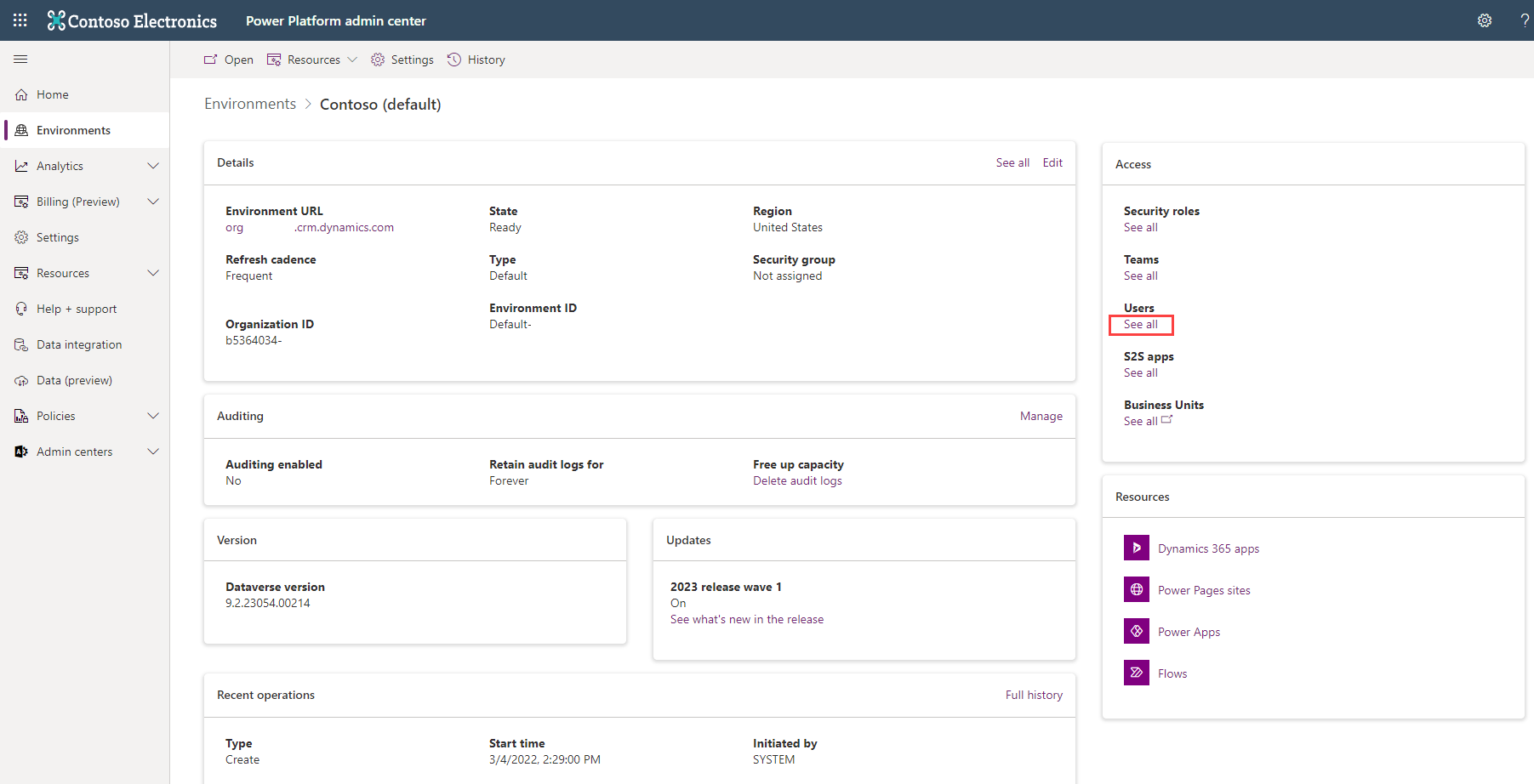Viewport: 1534px width, 784px height.
Task: Click See all under Business Units
Action: (x=1140, y=421)
